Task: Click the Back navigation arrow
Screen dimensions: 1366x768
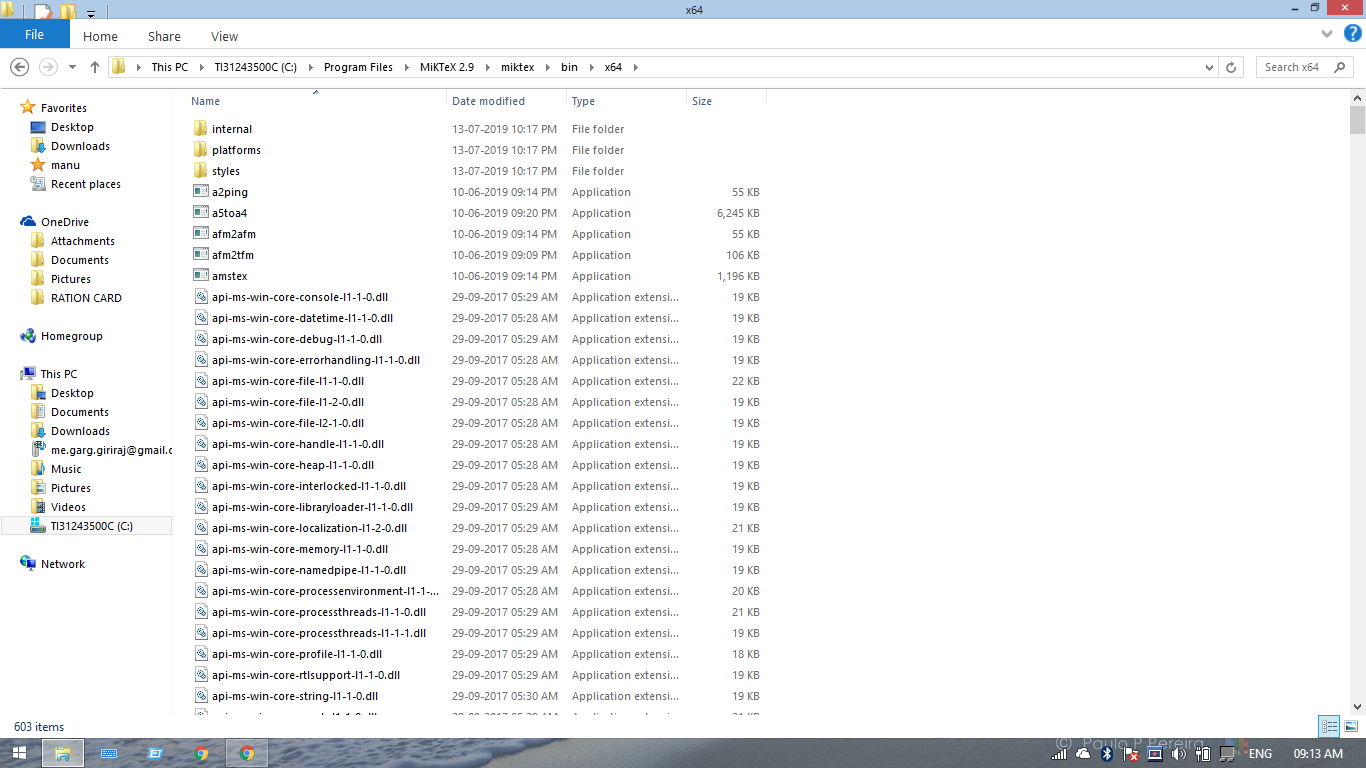Action: click(20, 67)
